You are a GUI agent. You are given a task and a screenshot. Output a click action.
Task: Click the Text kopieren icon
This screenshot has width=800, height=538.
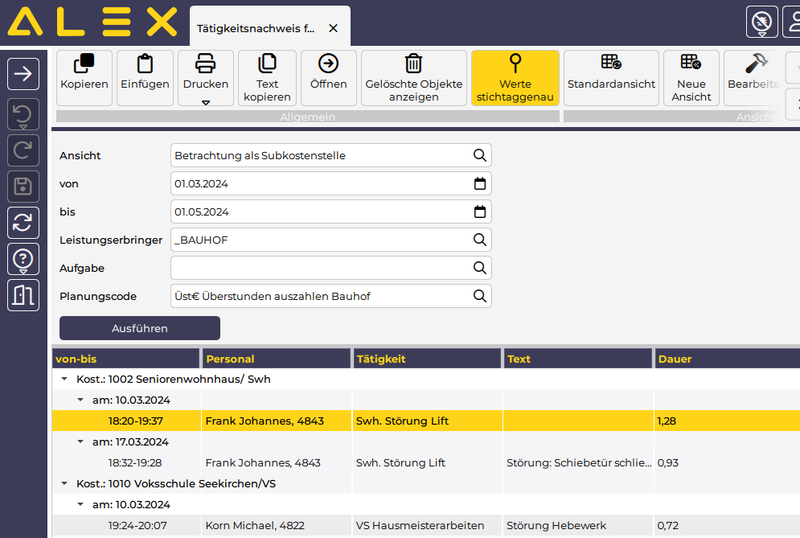pyautogui.click(x=267, y=77)
